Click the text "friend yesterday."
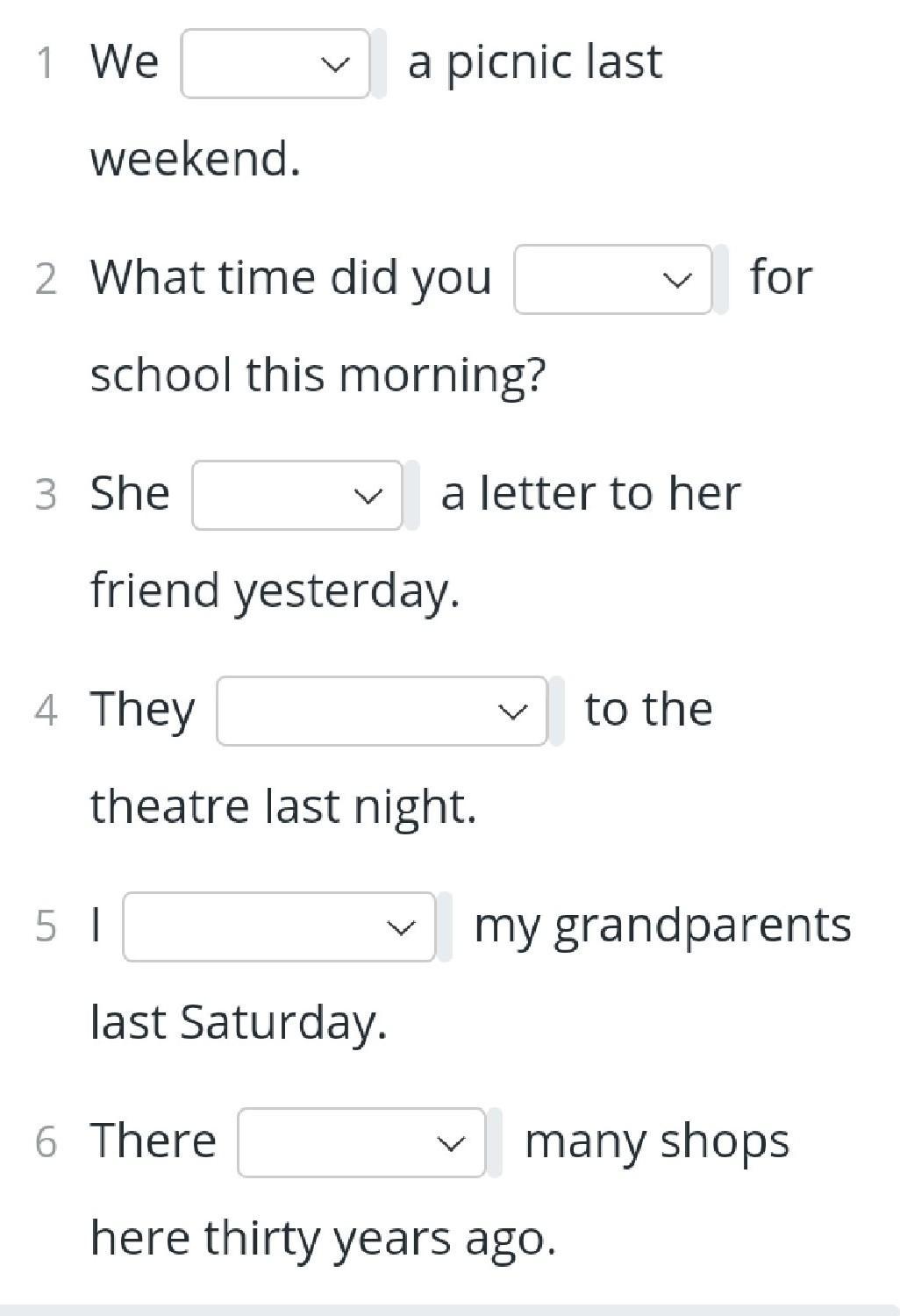Screen dimensions: 900x1316 pyautogui.click(x=275, y=590)
